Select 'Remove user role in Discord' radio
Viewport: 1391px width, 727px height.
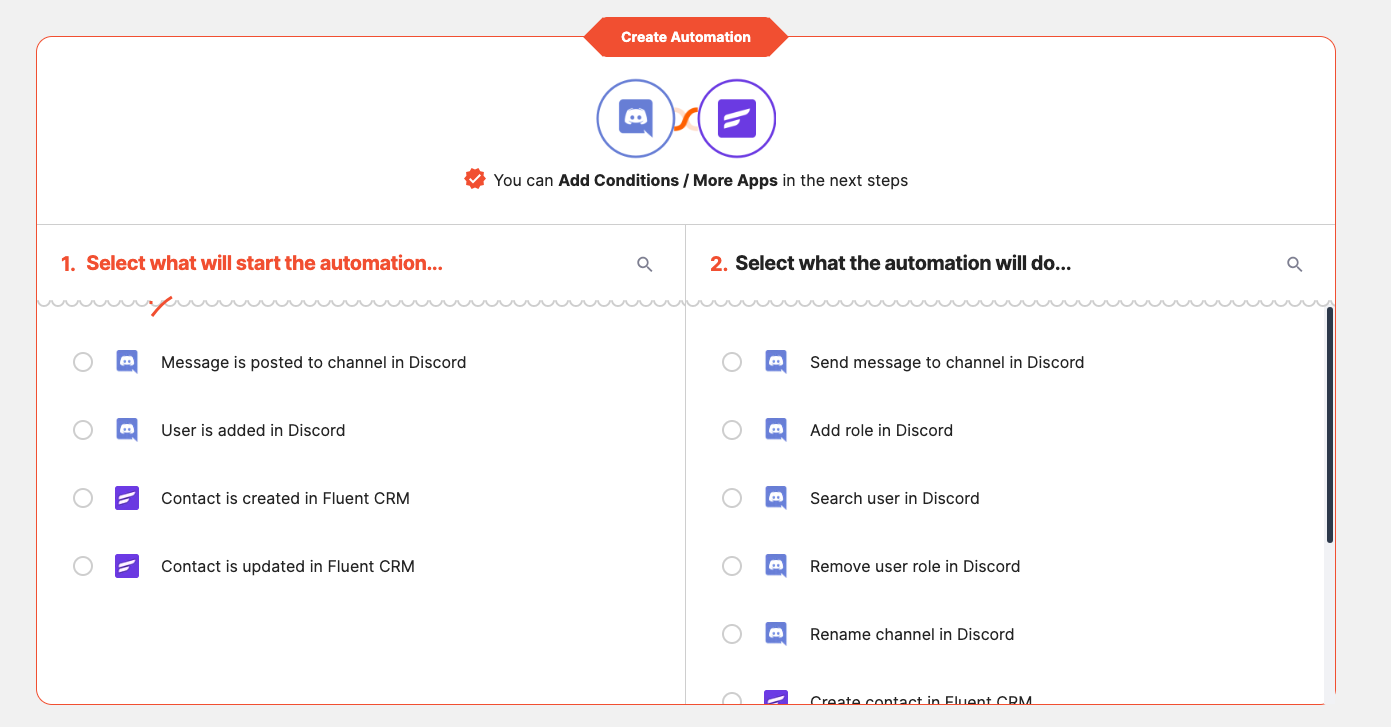(x=732, y=566)
